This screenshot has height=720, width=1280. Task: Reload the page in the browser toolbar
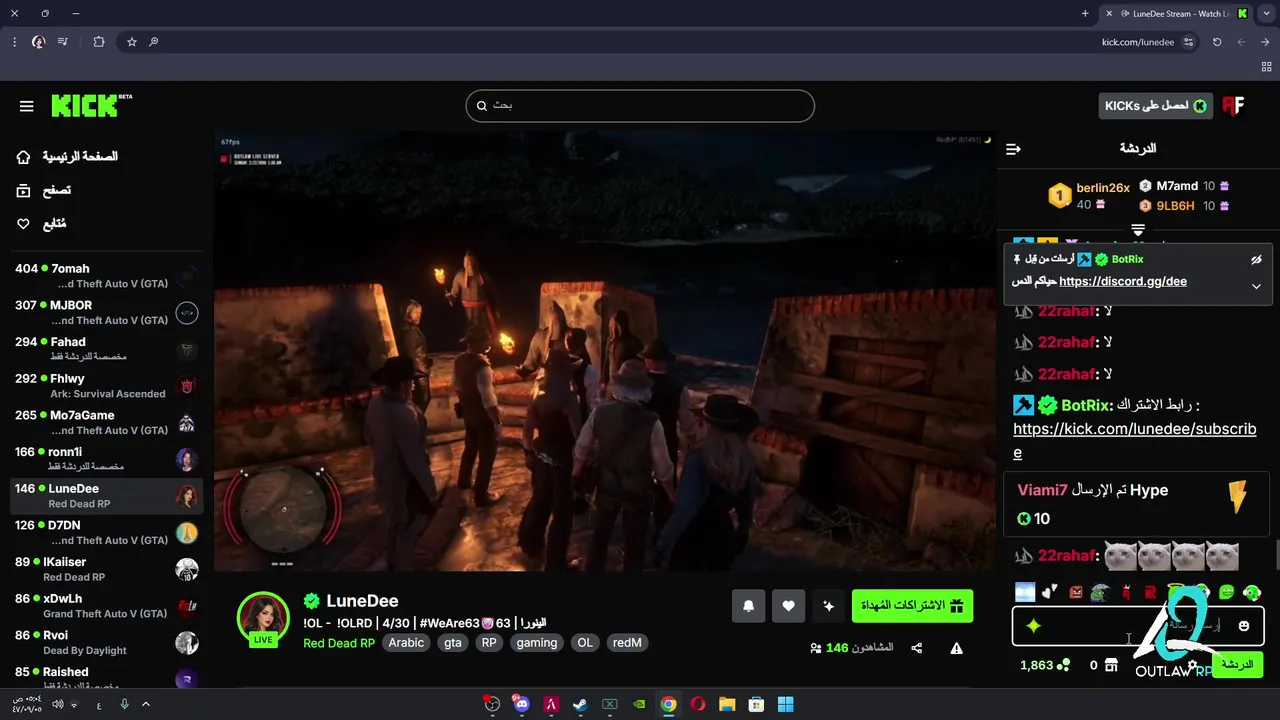click(x=1217, y=42)
